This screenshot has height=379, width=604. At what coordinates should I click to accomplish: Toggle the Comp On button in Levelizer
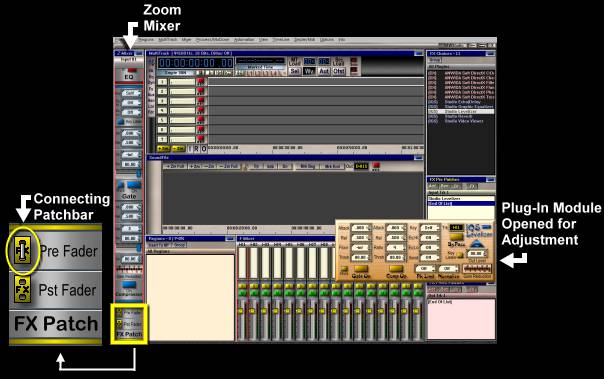point(396,268)
